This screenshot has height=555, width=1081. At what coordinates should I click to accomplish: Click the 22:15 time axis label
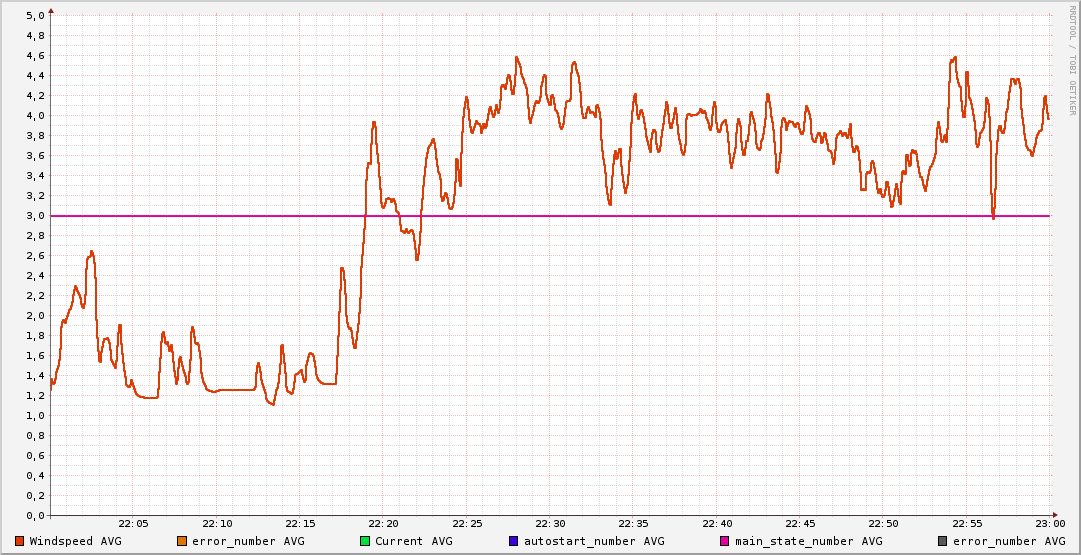[300, 524]
